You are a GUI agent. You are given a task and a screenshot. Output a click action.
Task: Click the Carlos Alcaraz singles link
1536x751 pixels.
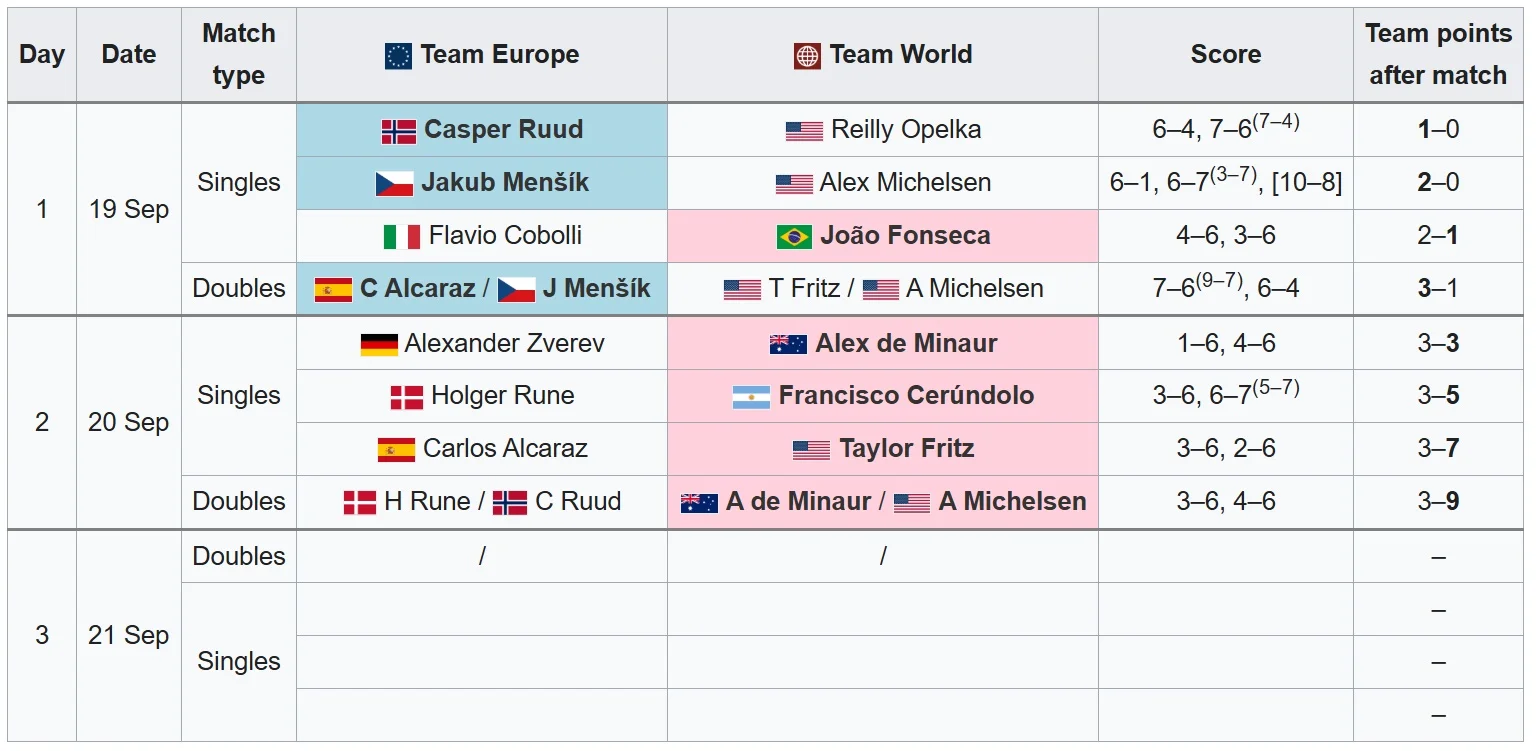504,449
